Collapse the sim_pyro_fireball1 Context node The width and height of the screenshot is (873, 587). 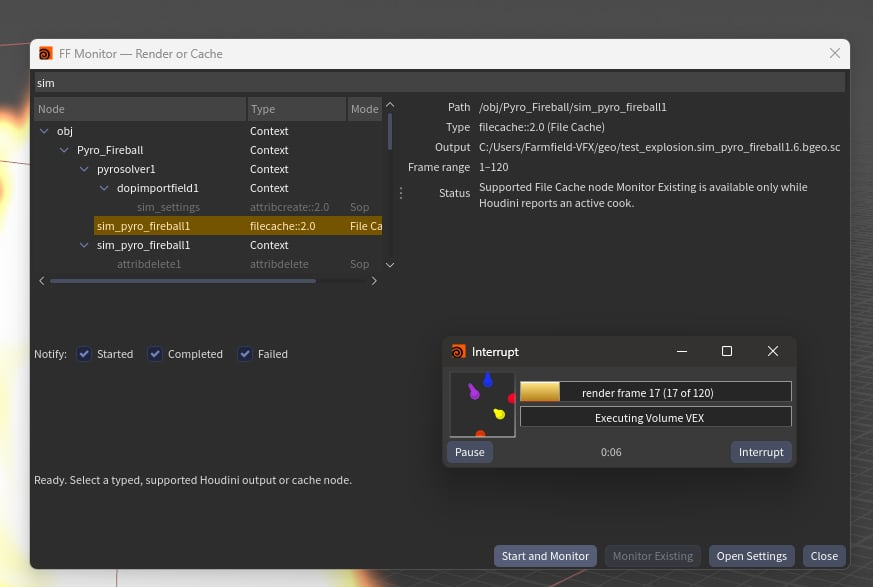[84, 245]
